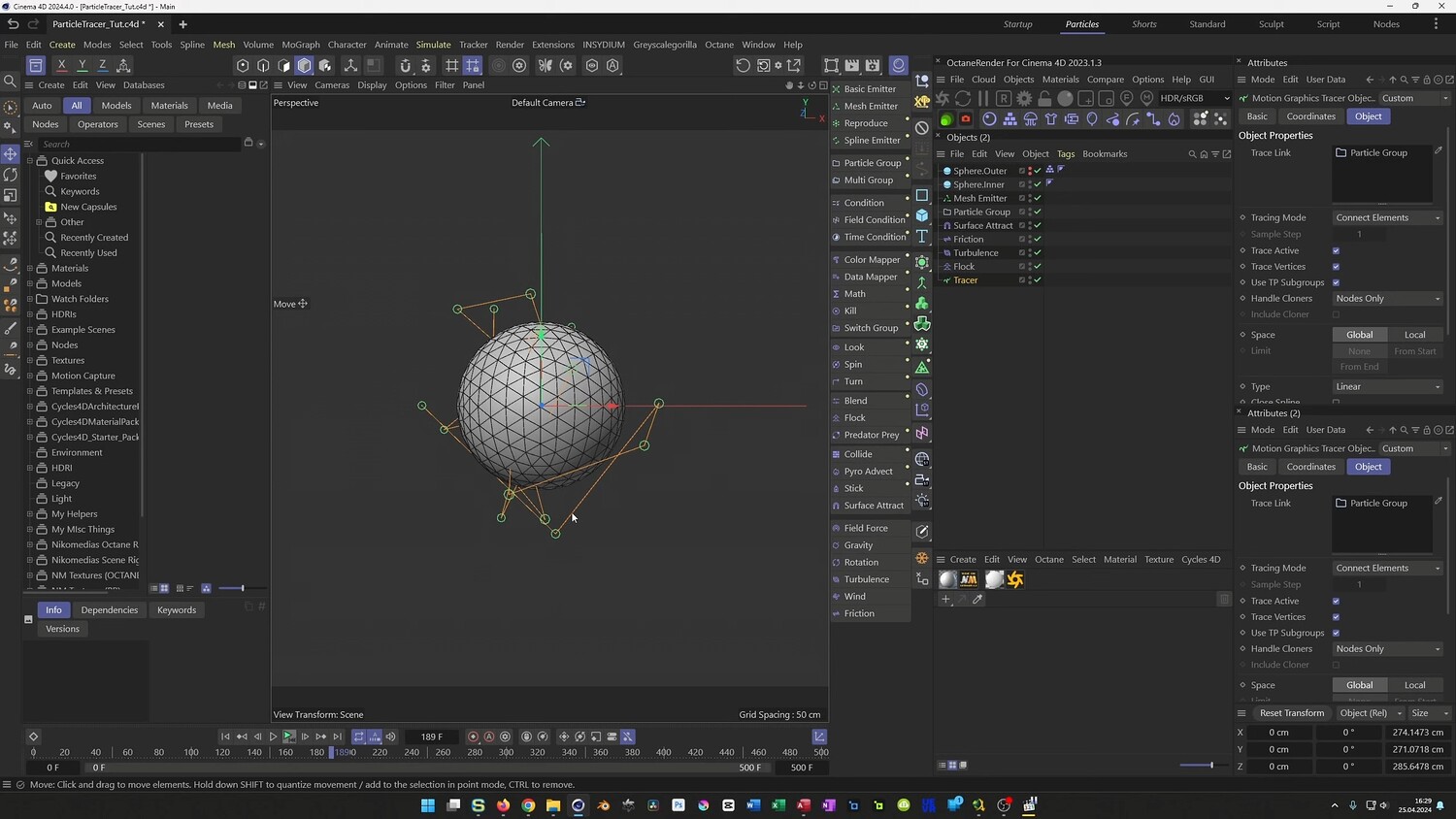Select the Tracer object in Objects list
The image size is (1456, 819).
(965, 280)
